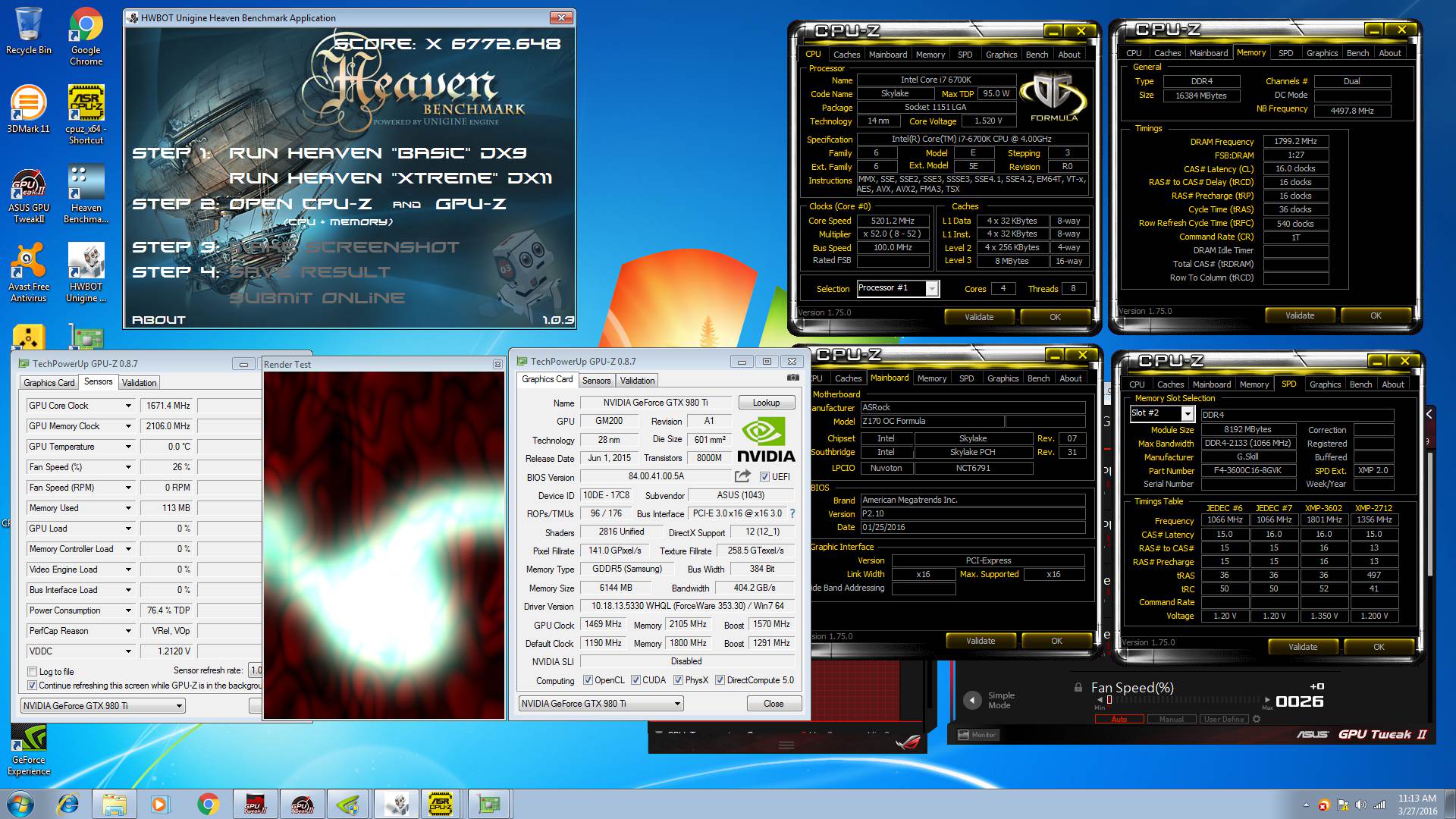Toggle the OpenCL computing checkbox
Viewport: 1456px width, 819px height.
point(588,680)
